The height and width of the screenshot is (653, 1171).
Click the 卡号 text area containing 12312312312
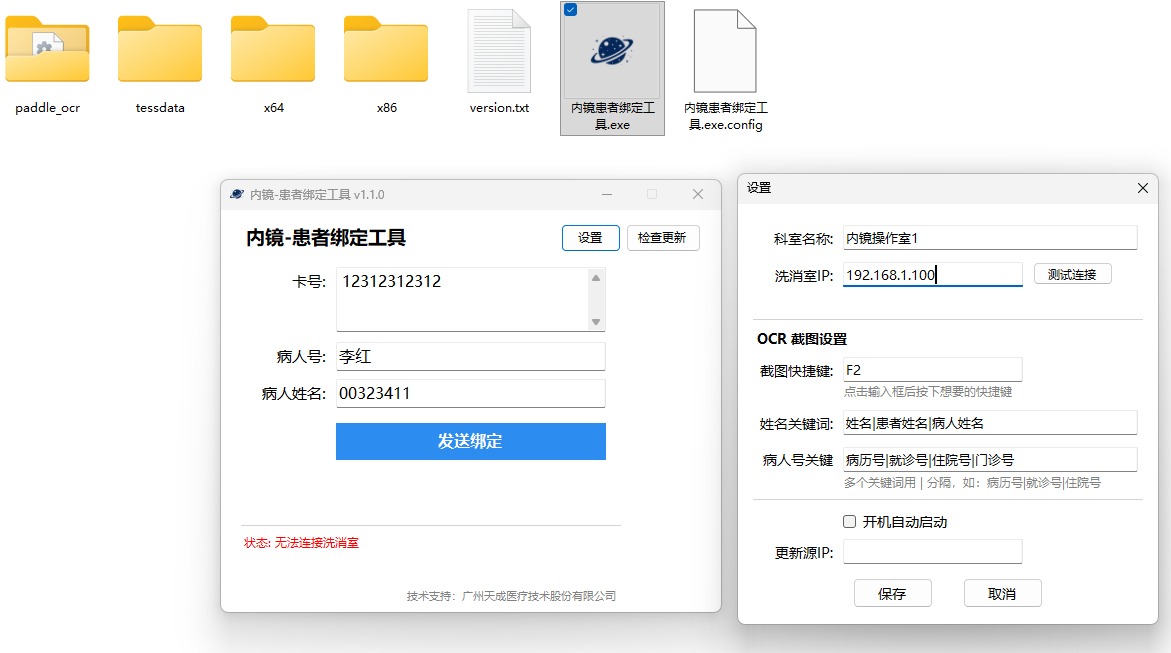tap(463, 299)
